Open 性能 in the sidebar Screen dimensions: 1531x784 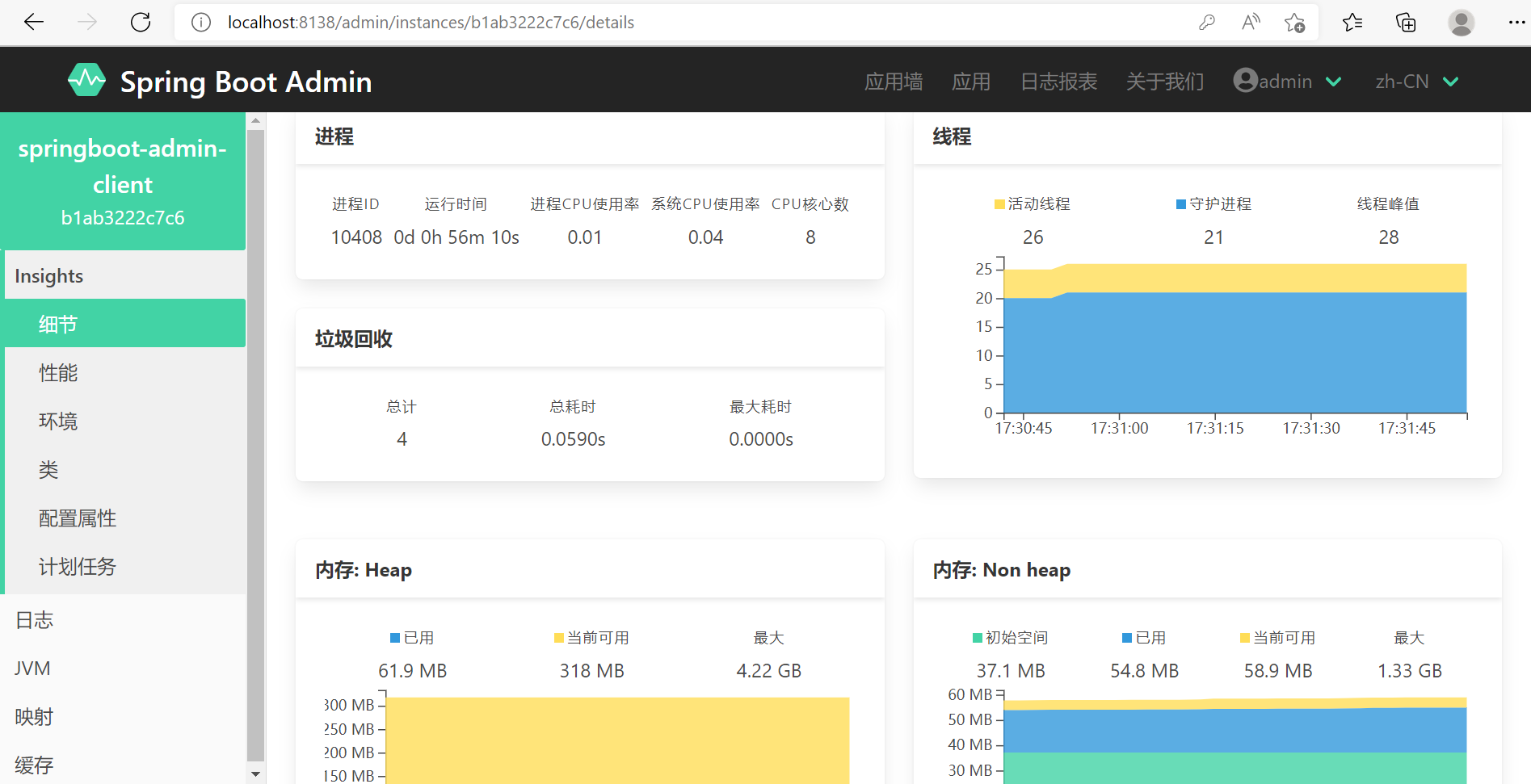tap(125, 372)
